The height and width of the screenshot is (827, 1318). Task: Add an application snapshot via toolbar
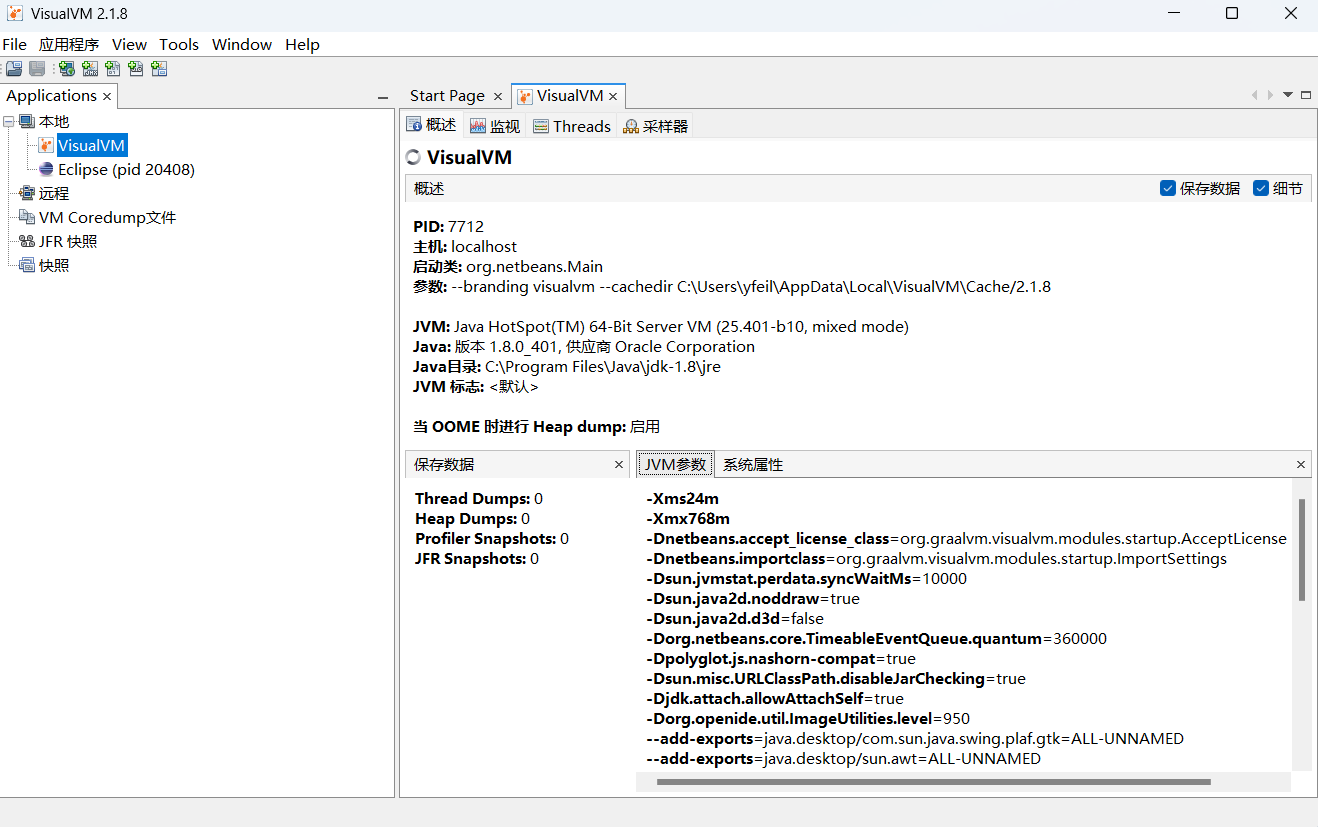(159, 68)
